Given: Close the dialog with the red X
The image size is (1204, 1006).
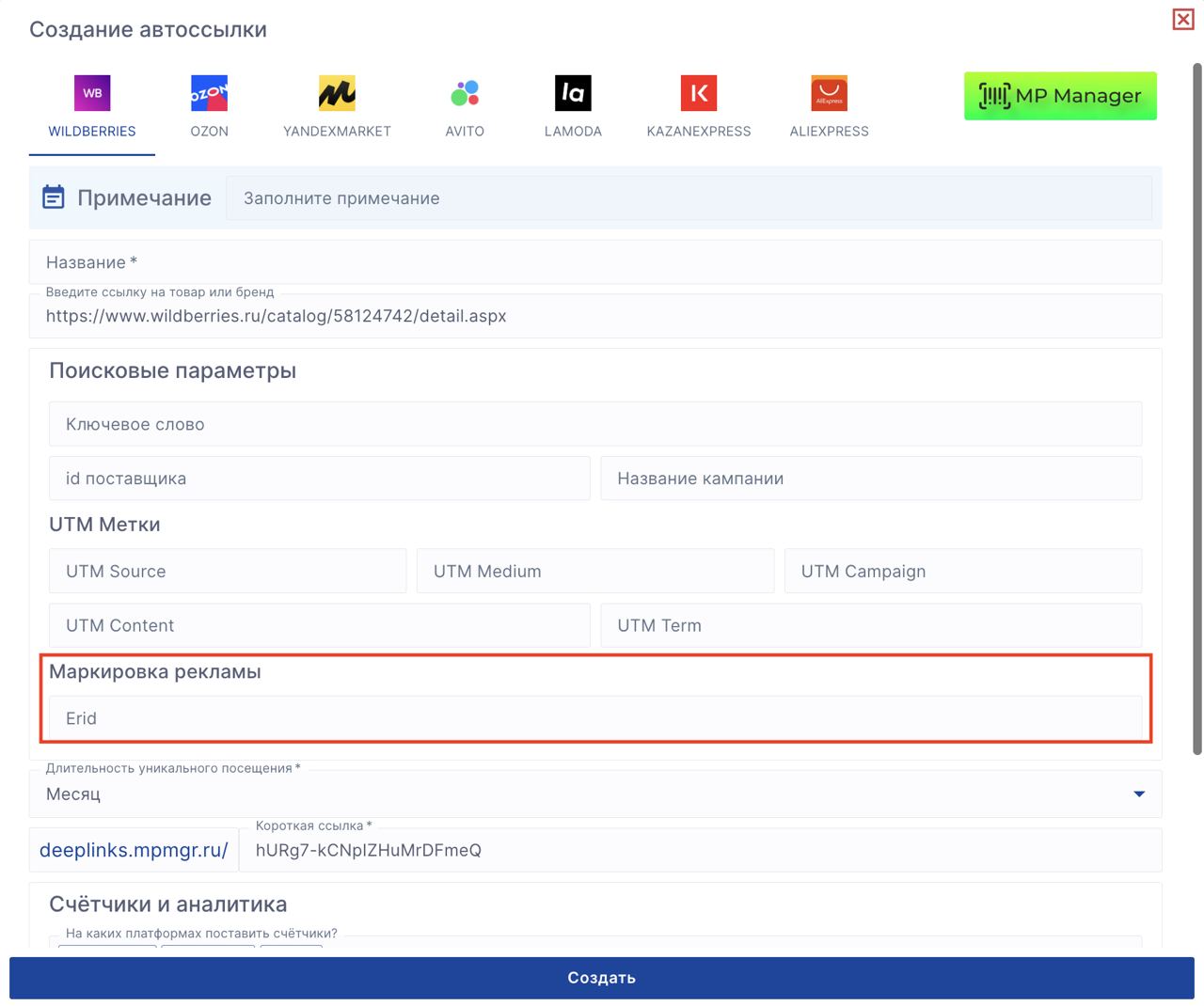Looking at the screenshot, I should (x=1183, y=19).
